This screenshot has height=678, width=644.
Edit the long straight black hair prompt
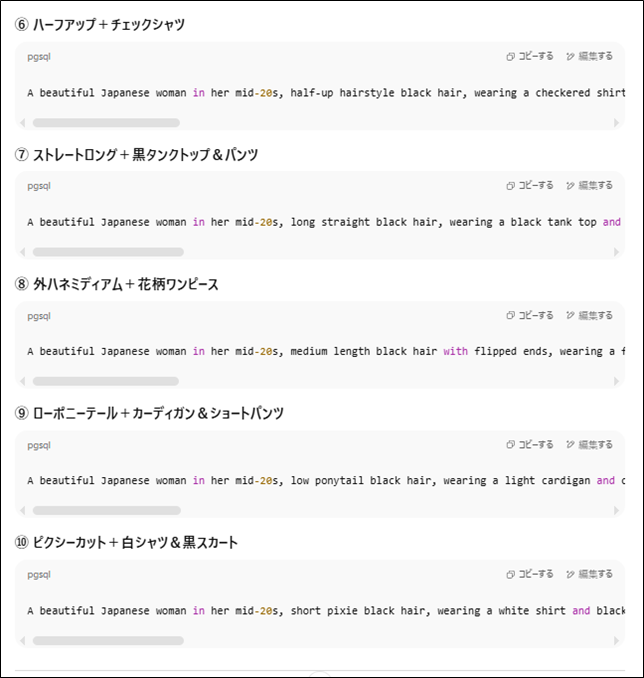tap(589, 185)
